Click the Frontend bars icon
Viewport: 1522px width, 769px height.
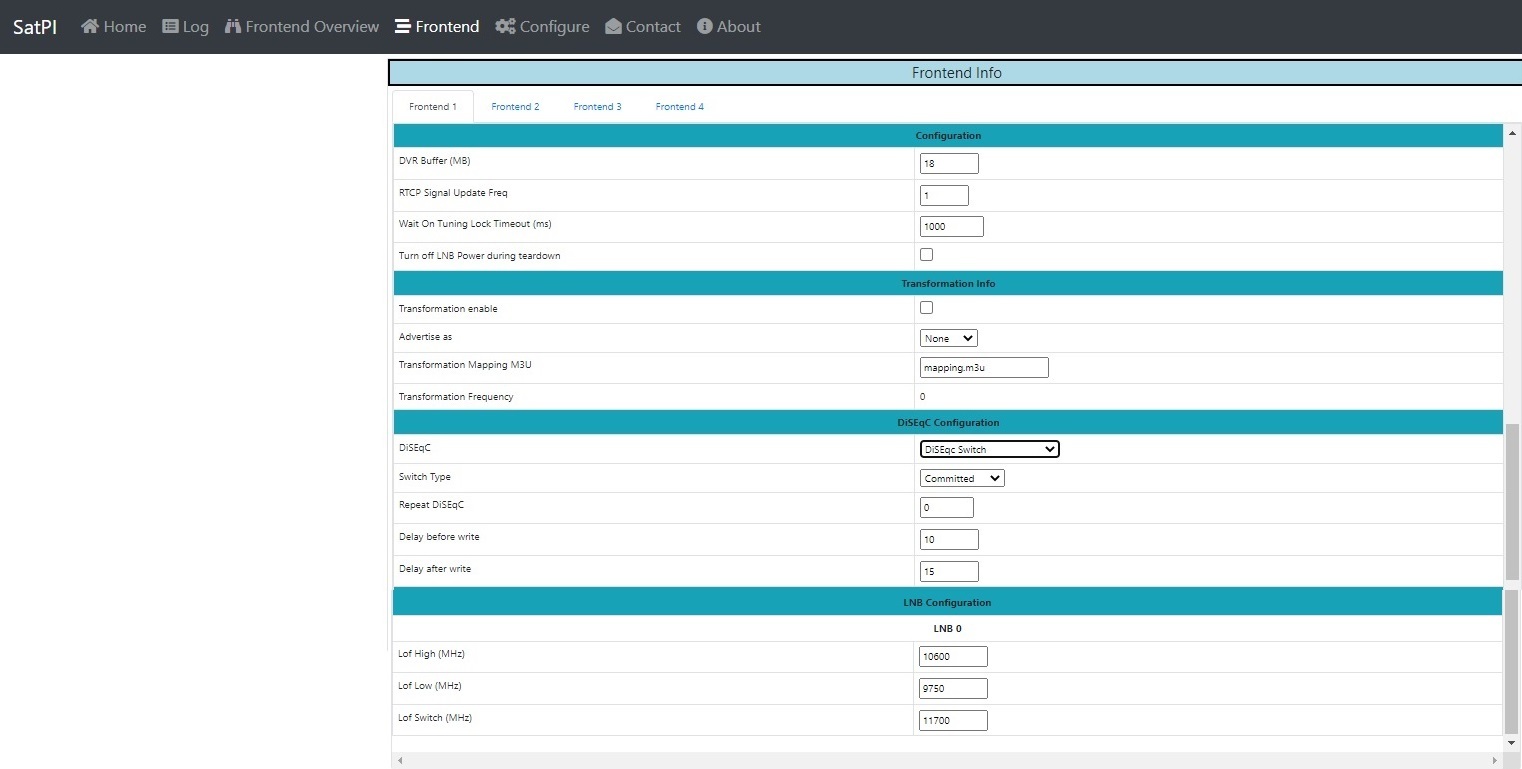pyautogui.click(x=402, y=26)
